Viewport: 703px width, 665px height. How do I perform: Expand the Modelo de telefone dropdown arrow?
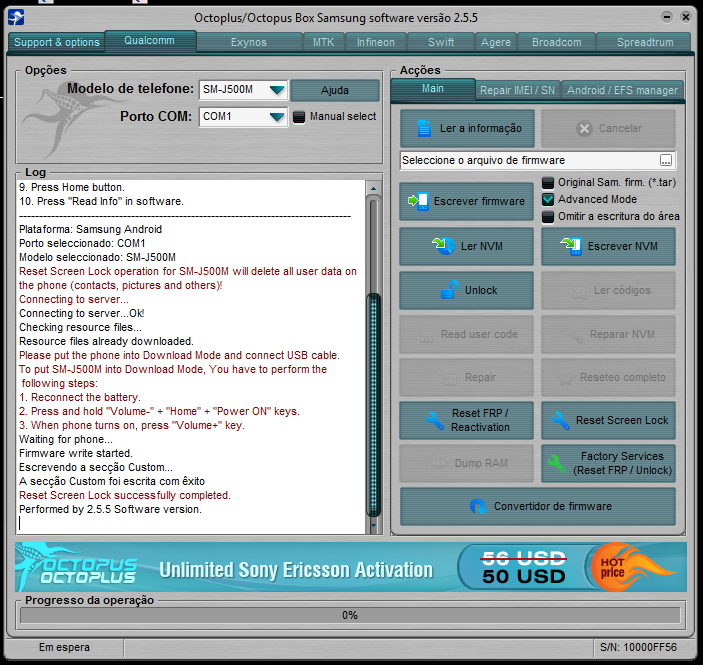point(277,90)
